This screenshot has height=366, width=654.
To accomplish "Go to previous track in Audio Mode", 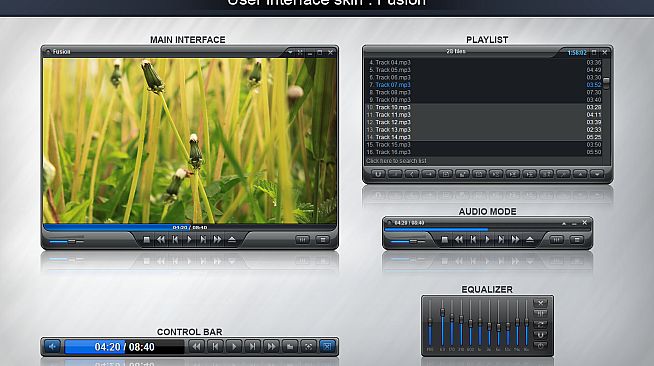I will pyautogui.click(x=473, y=240).
